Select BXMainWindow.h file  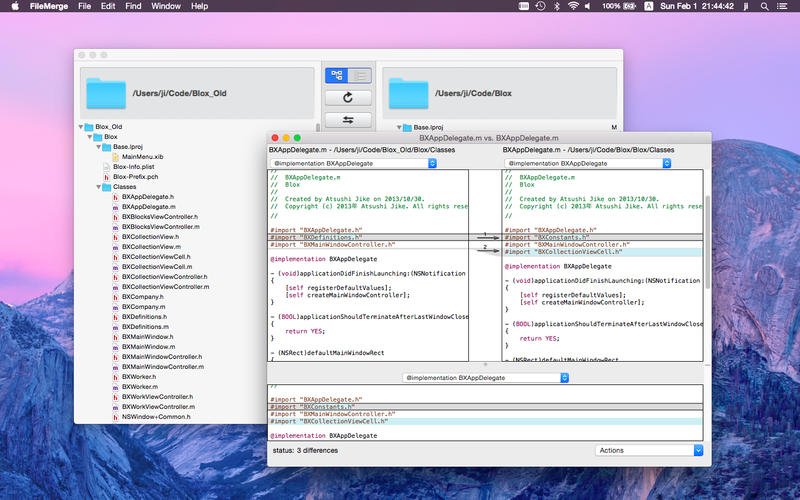pos(147,337)
